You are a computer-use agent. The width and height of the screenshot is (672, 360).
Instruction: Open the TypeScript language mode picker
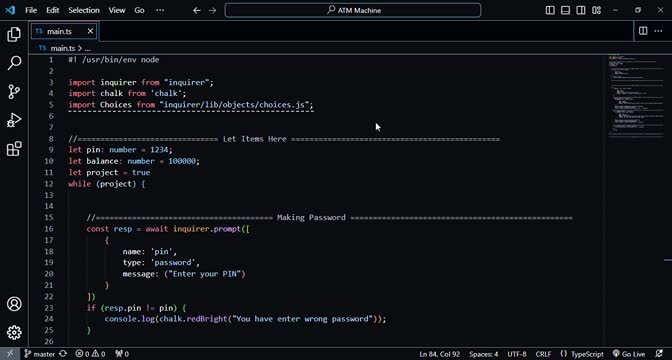(x=582, y=354)
